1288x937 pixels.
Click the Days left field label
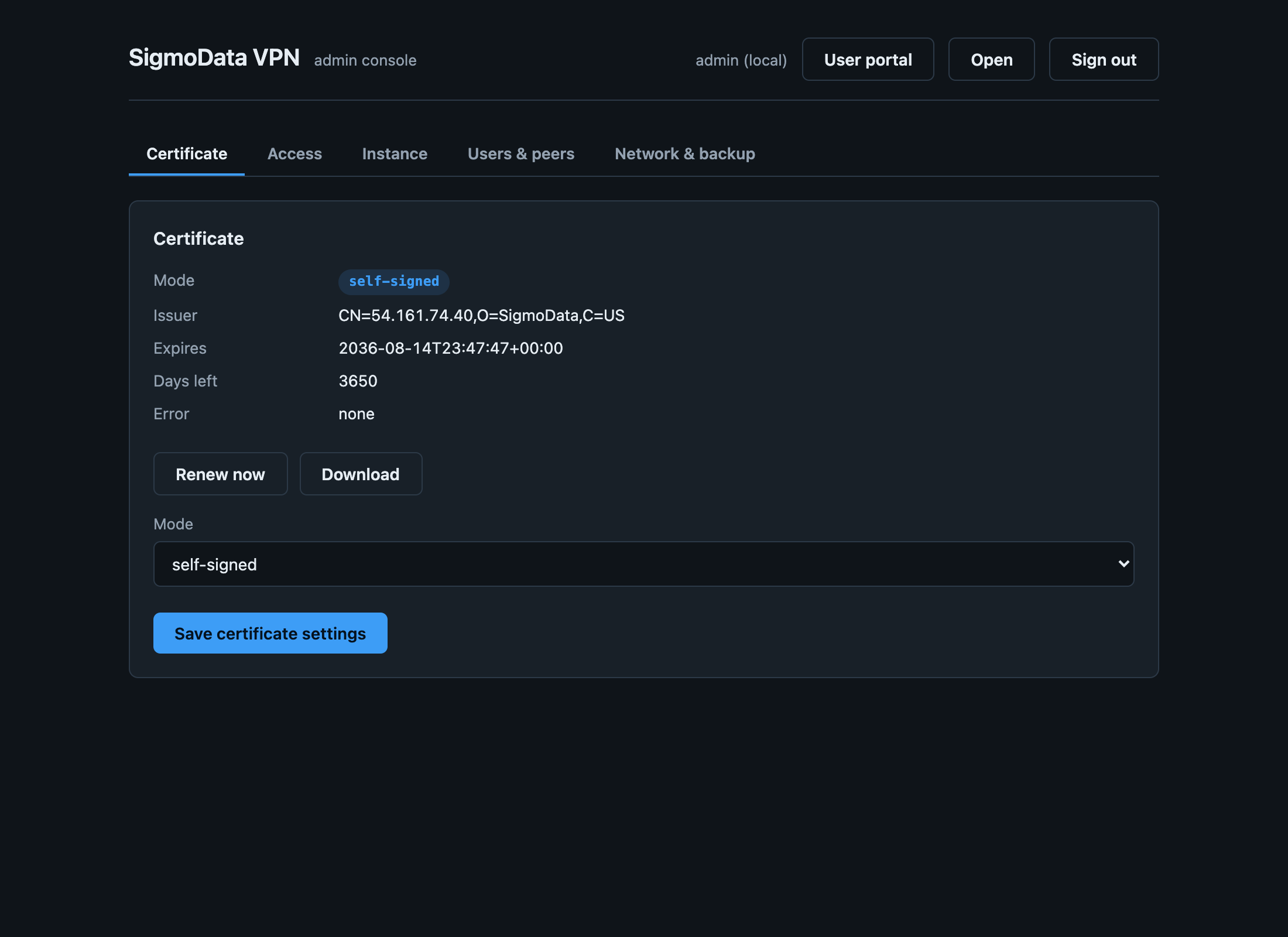coord(185,381)
